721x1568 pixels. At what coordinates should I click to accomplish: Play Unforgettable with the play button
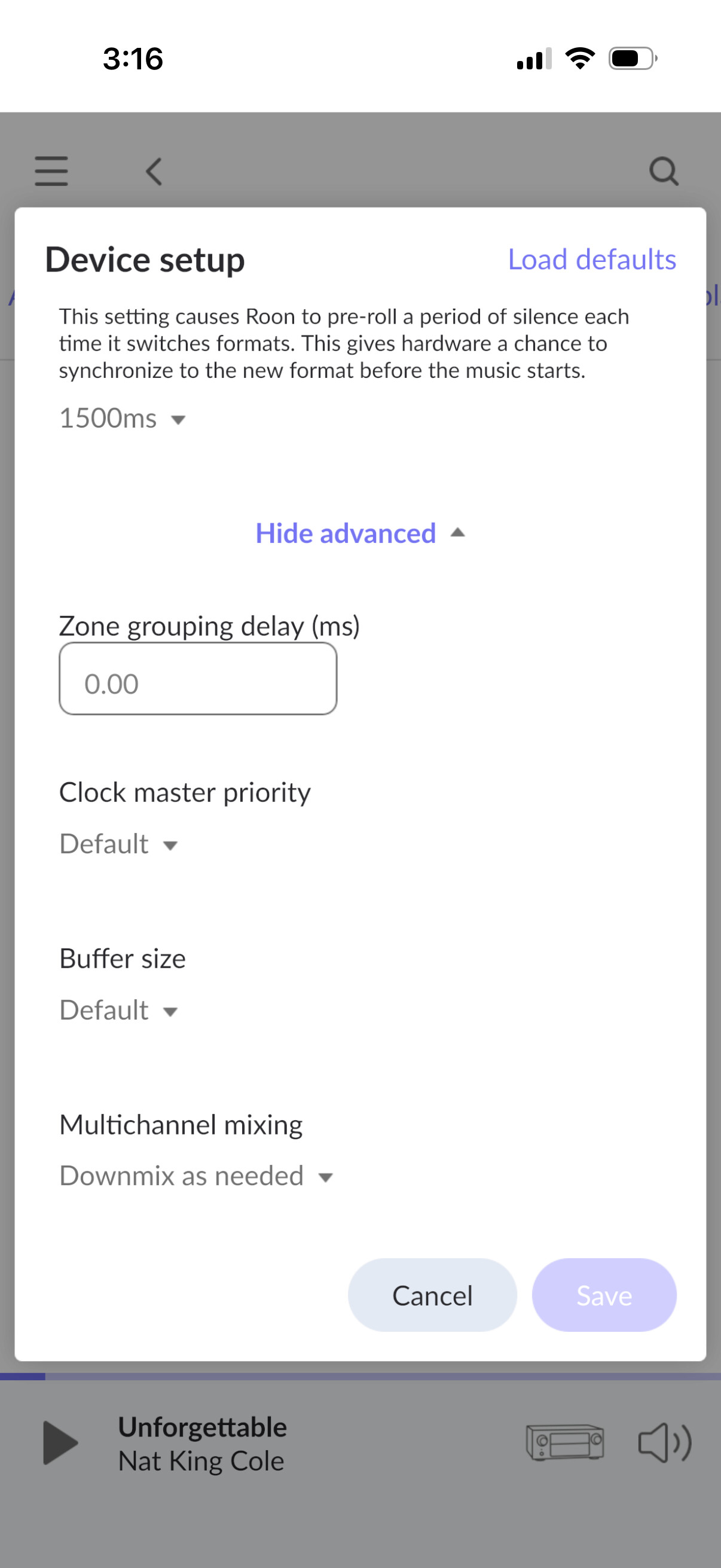(60, 1442)
